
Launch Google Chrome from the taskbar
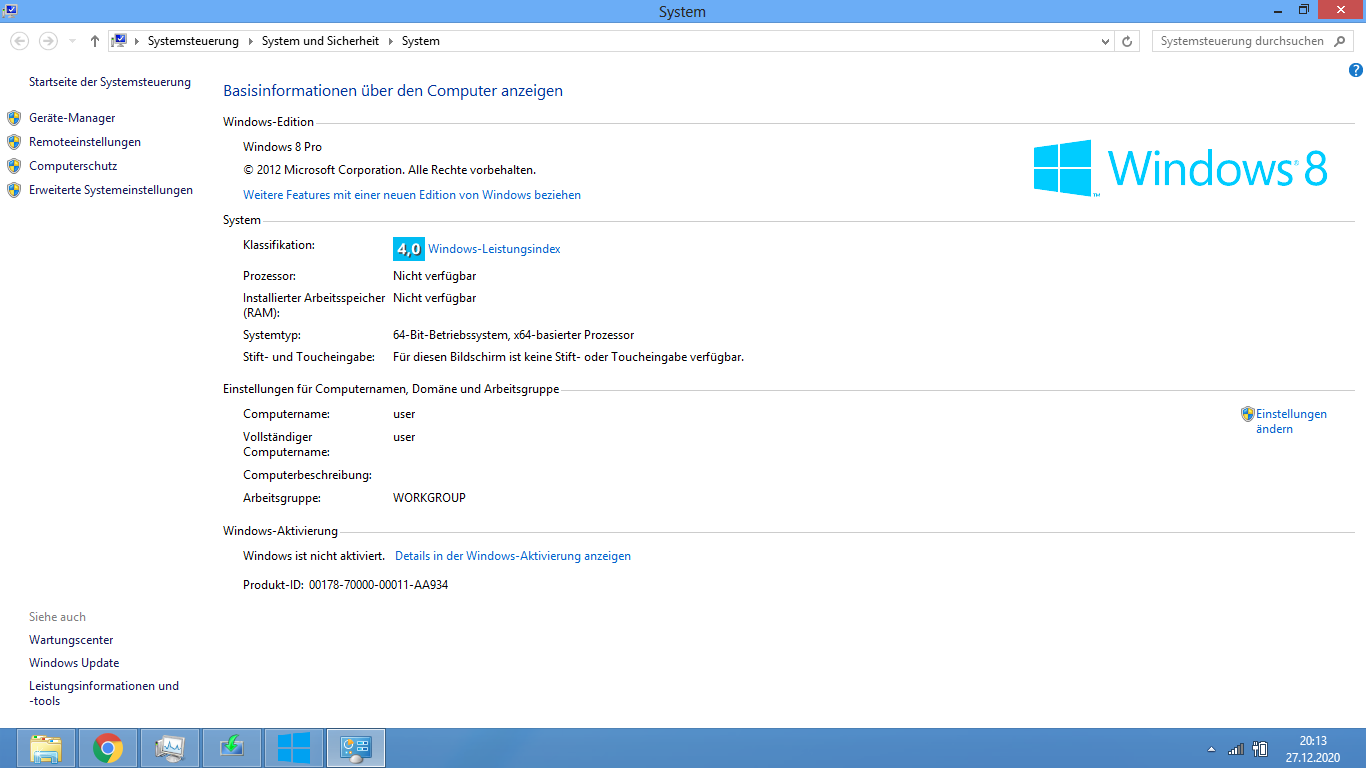click(108, 747)
